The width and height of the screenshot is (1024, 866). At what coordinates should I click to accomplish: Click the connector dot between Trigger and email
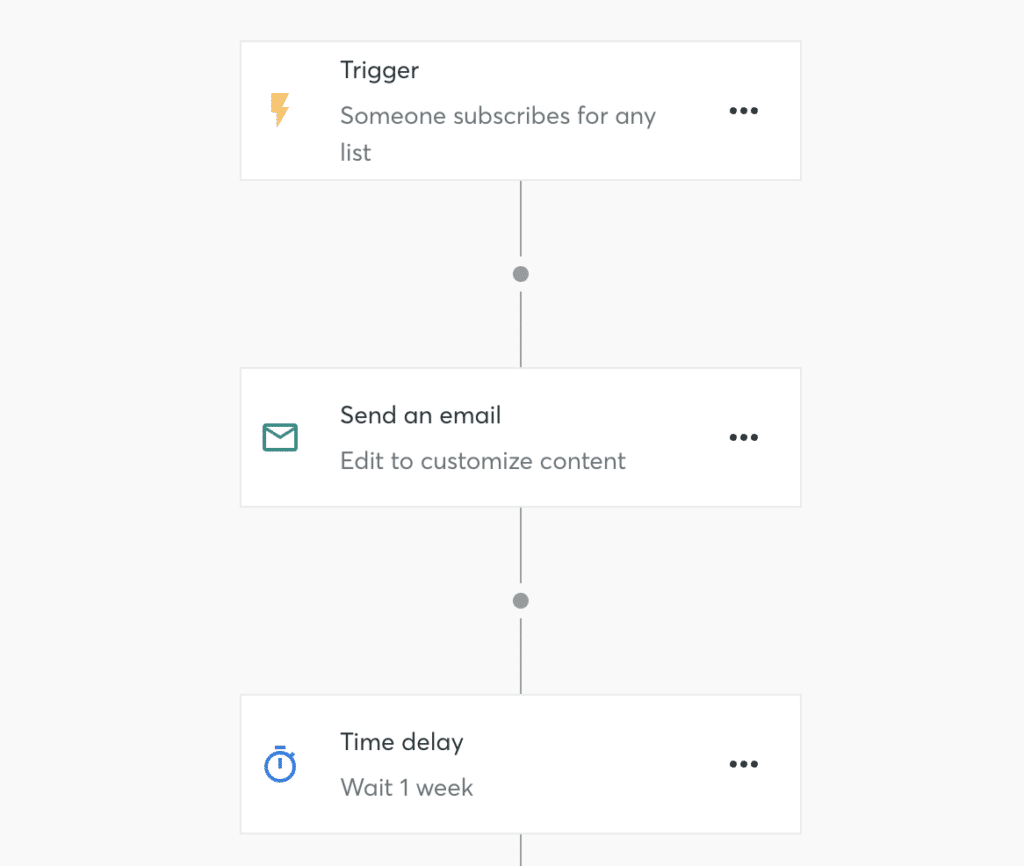[520, 273]
